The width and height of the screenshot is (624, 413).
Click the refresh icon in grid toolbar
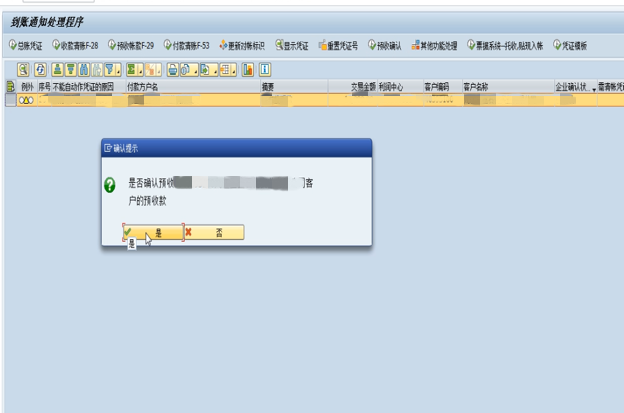pyautogui.click(x=40, y=69)
